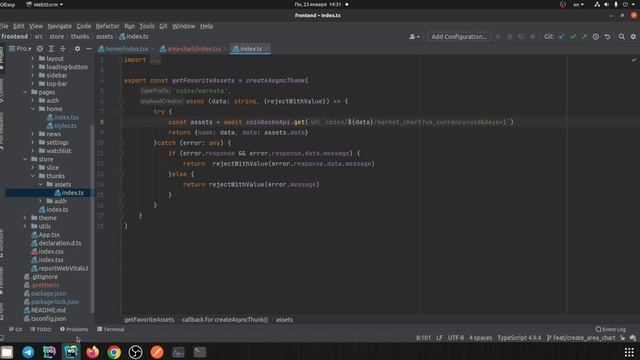Image resolution: width=640 pixels, height=360 pixels.
Task: Click line column indicator 8:101
Action: pyautogui.click(x=423, y=338)
